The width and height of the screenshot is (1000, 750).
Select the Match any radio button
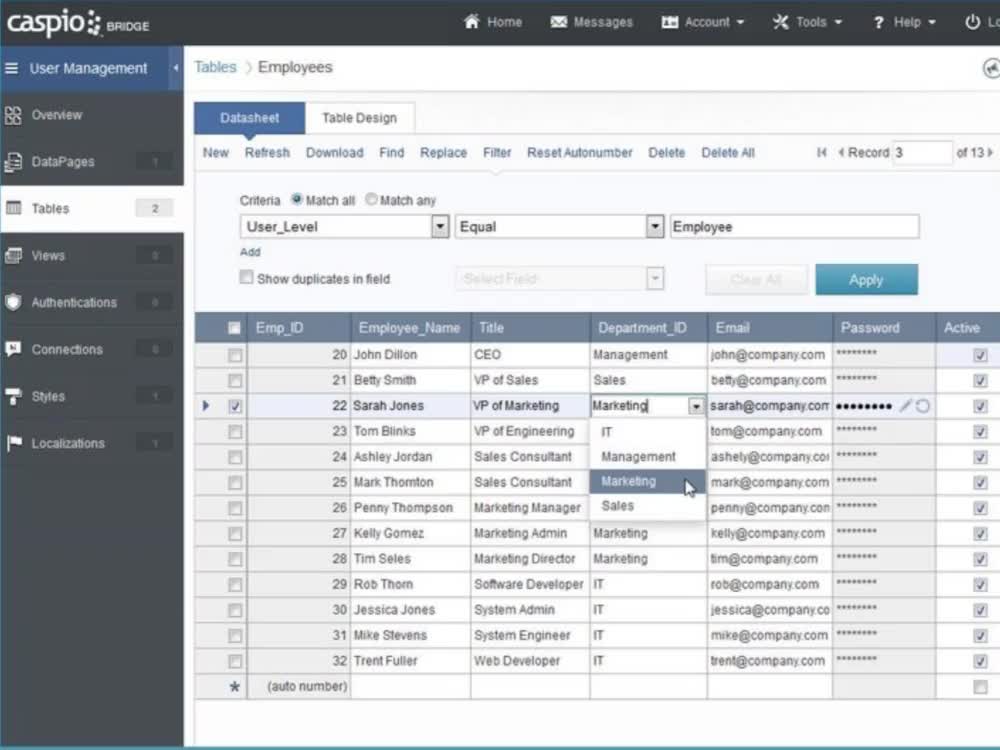tap(371, 199)
